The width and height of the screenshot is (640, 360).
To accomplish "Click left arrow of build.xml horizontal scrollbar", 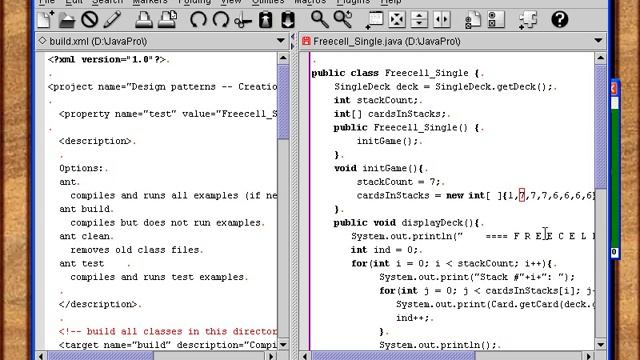I will coord(41,356).
